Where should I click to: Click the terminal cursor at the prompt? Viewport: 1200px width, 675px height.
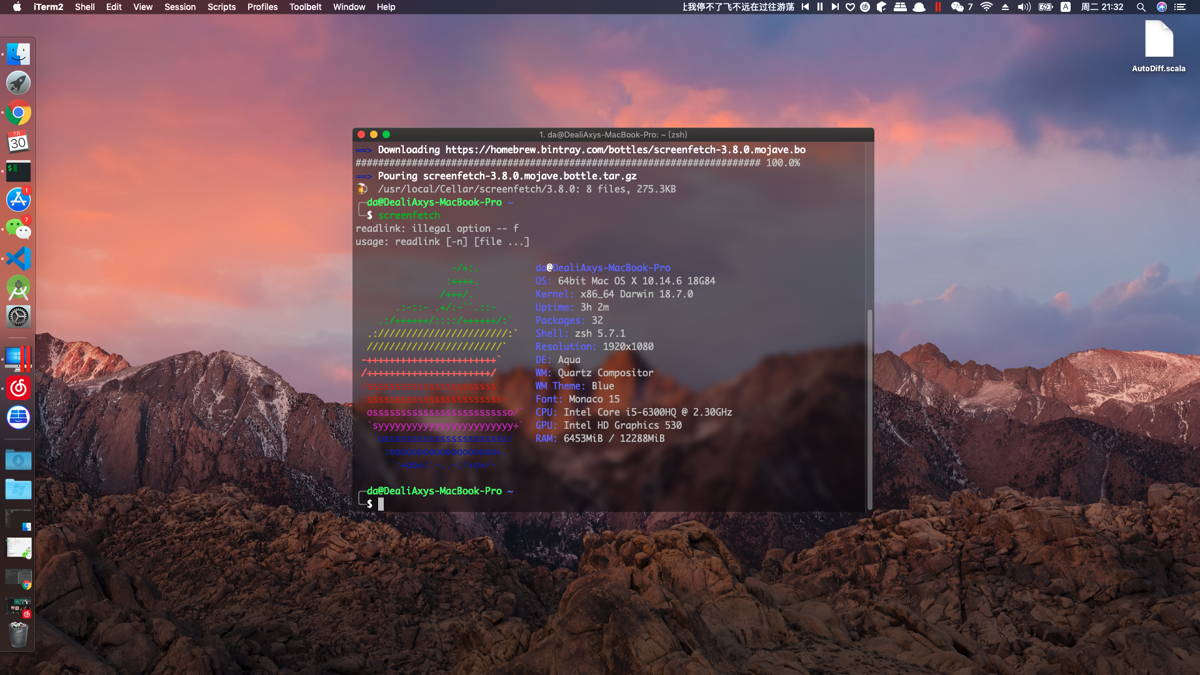coord(381,504)
